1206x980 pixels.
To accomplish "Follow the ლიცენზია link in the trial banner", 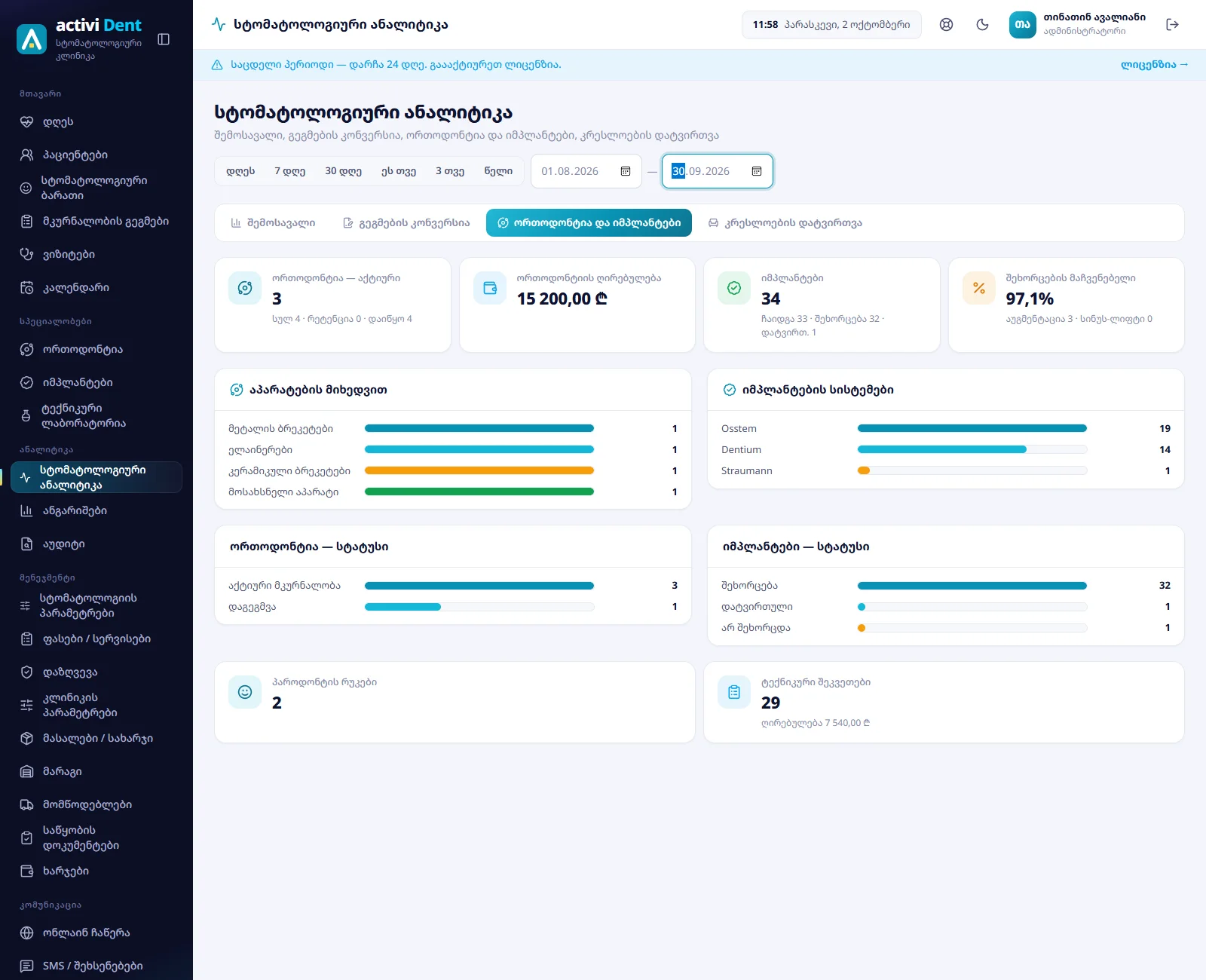I will pyautogui.click(x=1154, y=65).
